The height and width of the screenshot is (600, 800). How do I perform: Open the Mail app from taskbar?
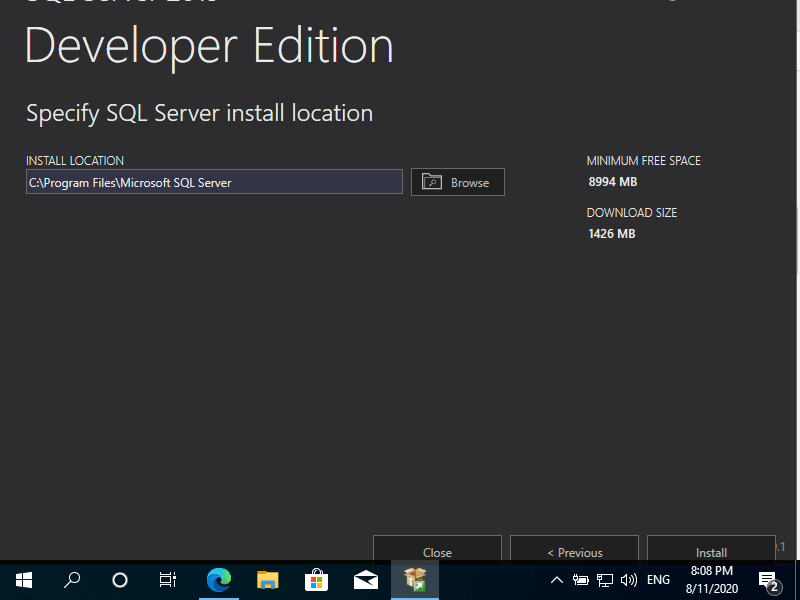click(366, 580)
